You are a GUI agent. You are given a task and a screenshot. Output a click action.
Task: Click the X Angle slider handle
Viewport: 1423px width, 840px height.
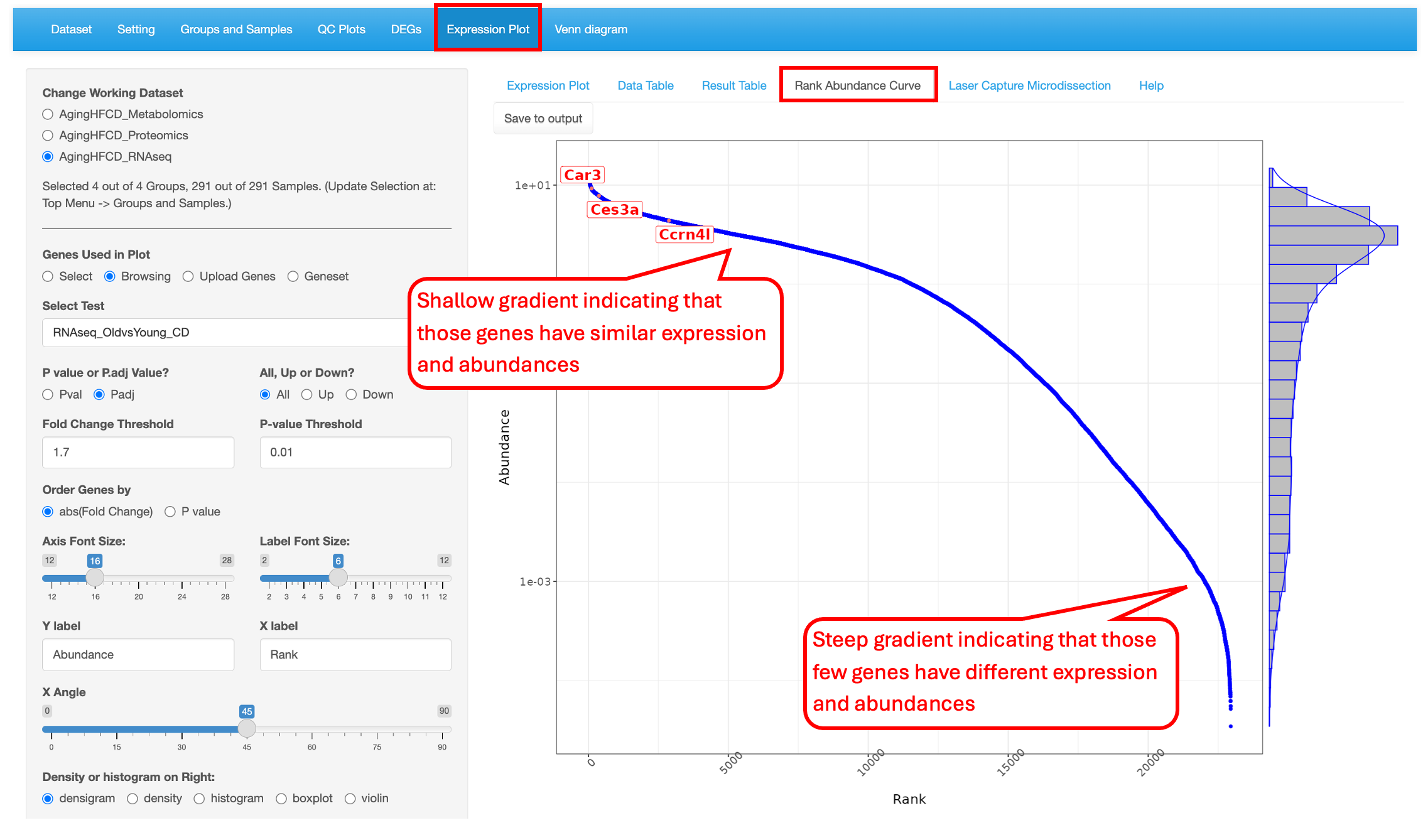click(x=247, y=728)
